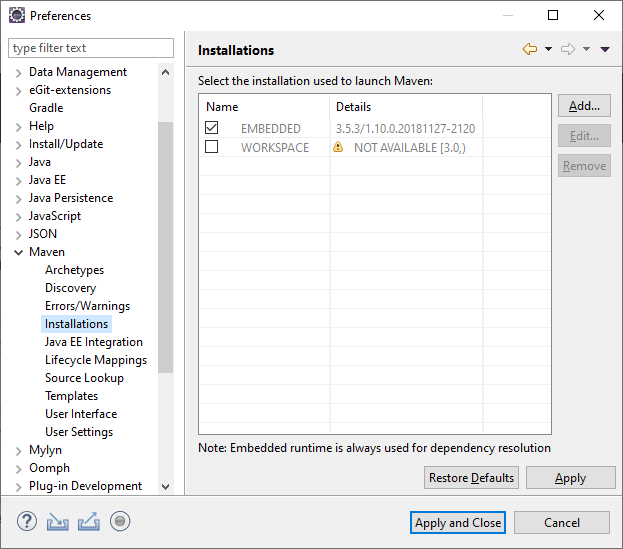623x549 pixels.
Task: Click the grey forward navigation arrow
Action: (x=568, y=49)
